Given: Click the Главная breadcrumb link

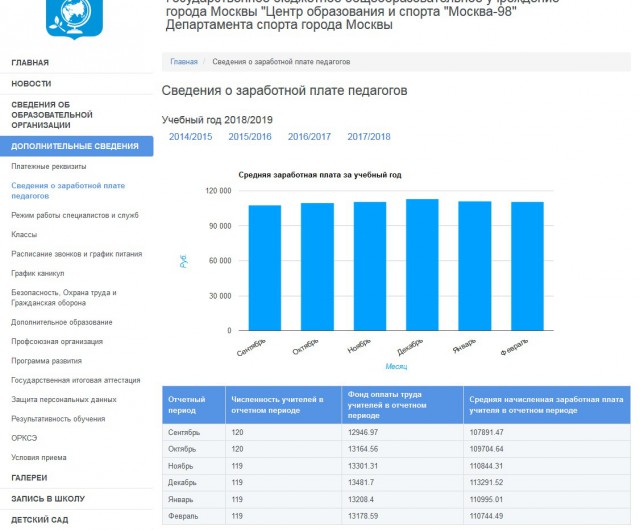Looking at the screenshot, I should point(184,62).
